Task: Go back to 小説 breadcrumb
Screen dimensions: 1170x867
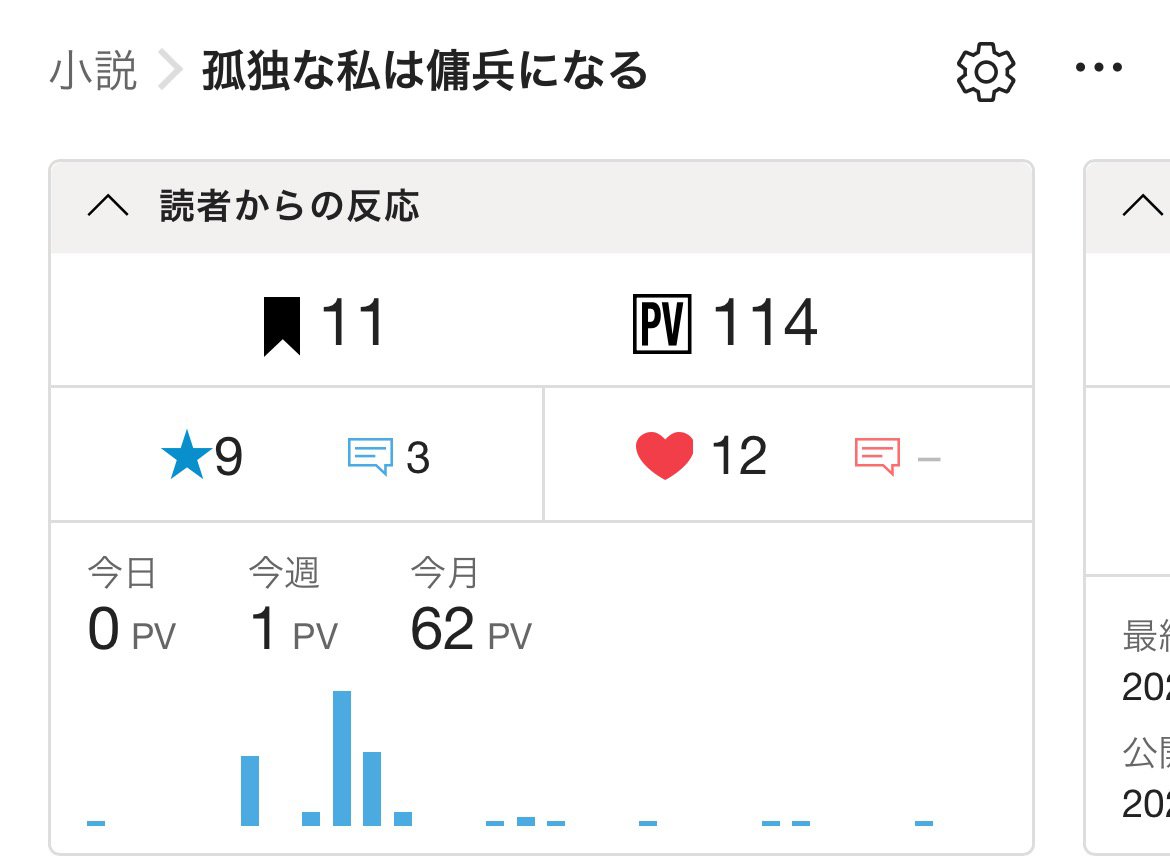Action: [x=93, y=72]
